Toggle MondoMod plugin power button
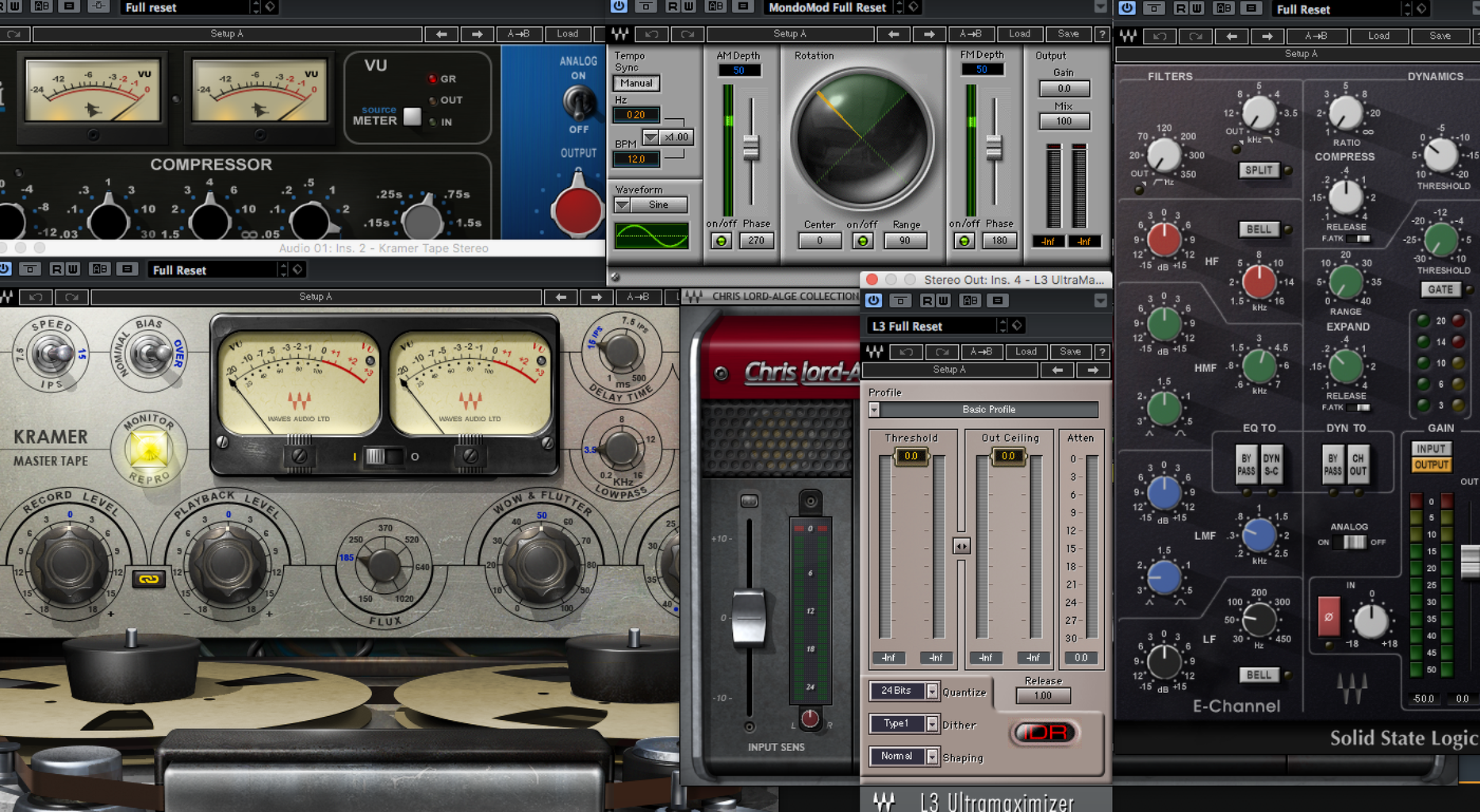1480x812 pixels. [x=619, y=6]
